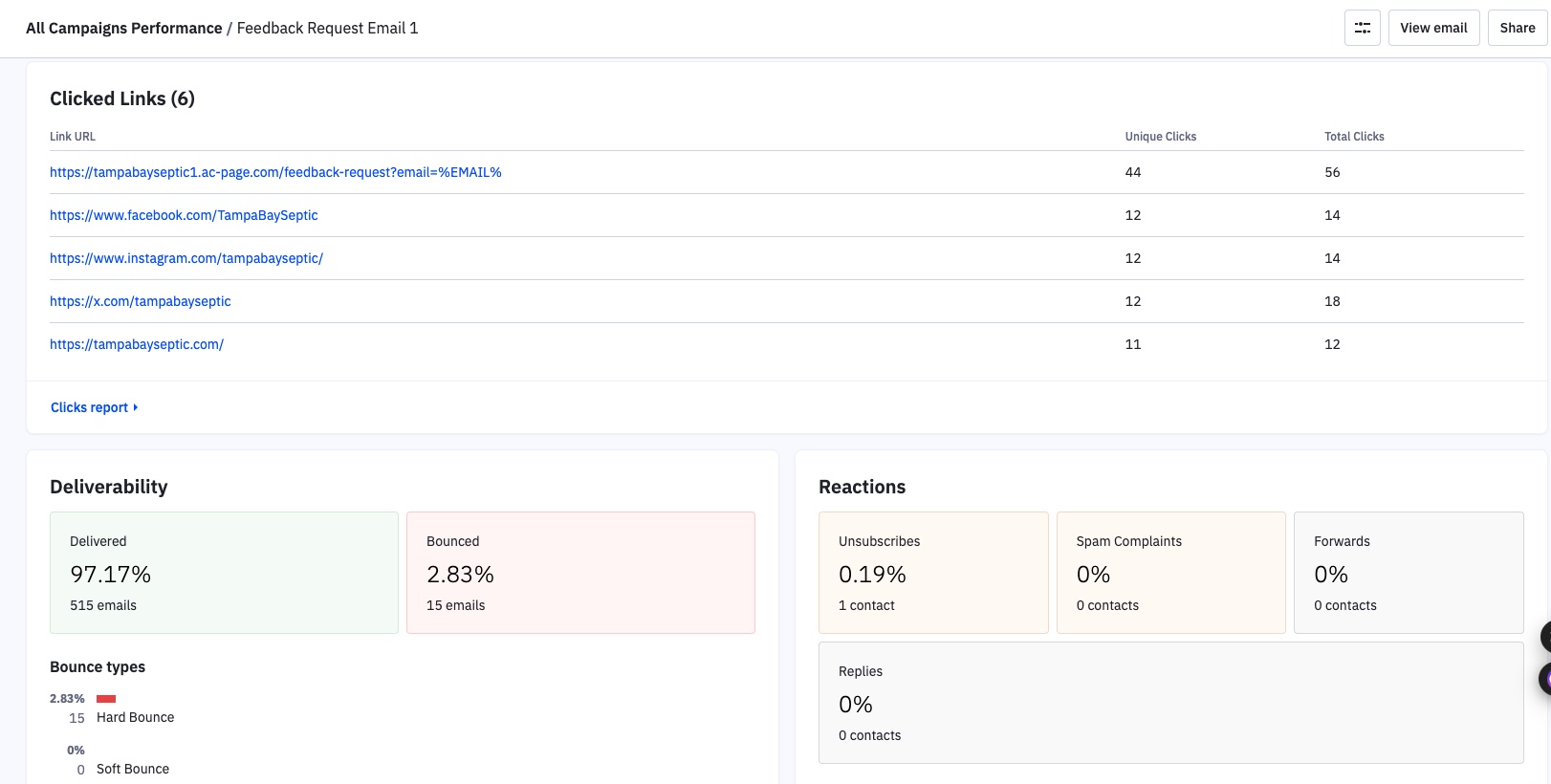Select the Delivered 97.17% card
The width and height of the screenshot is (1551, 784).
(x=224, y=573)
